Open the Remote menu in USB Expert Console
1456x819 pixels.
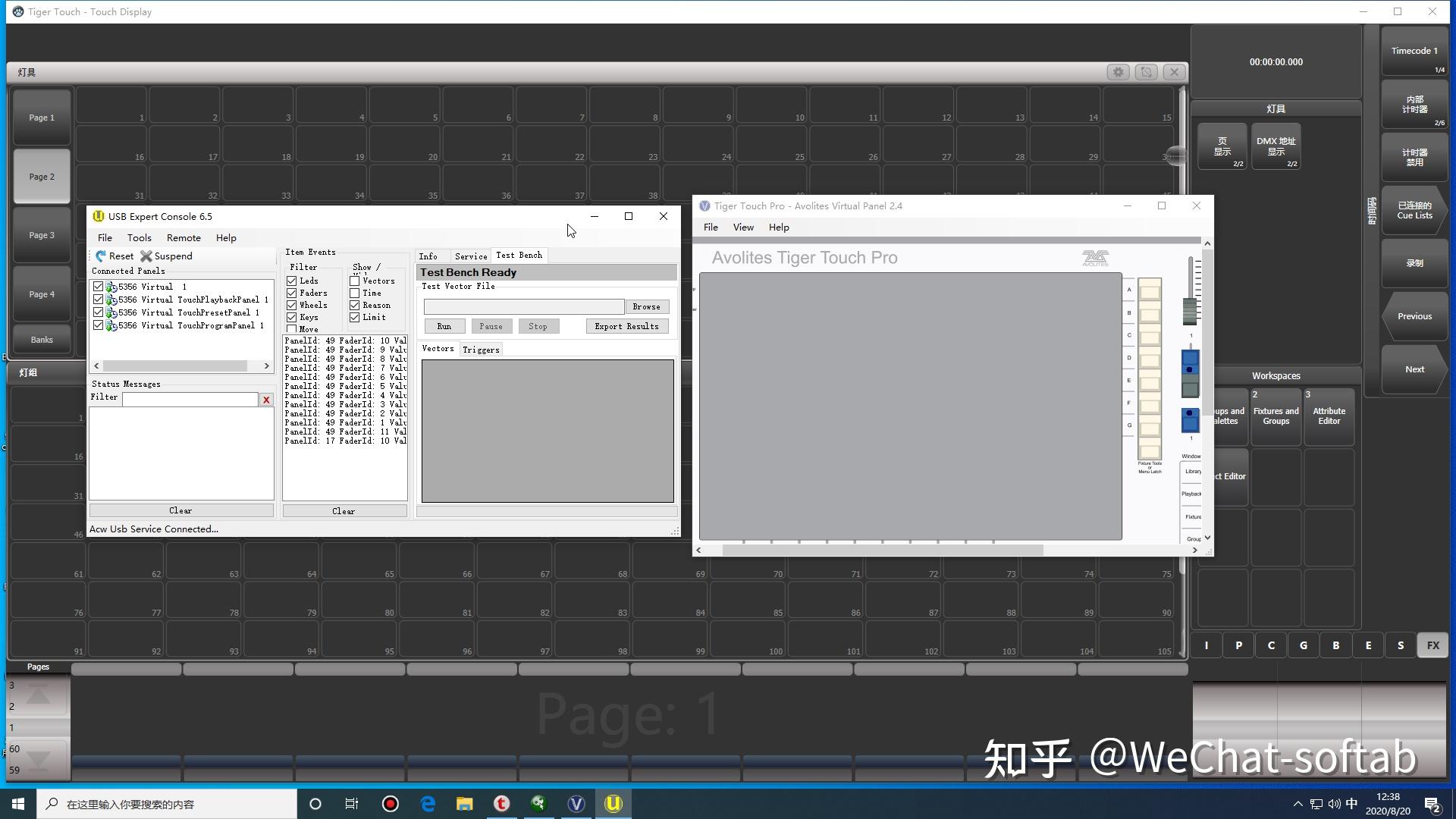point(184,237)
